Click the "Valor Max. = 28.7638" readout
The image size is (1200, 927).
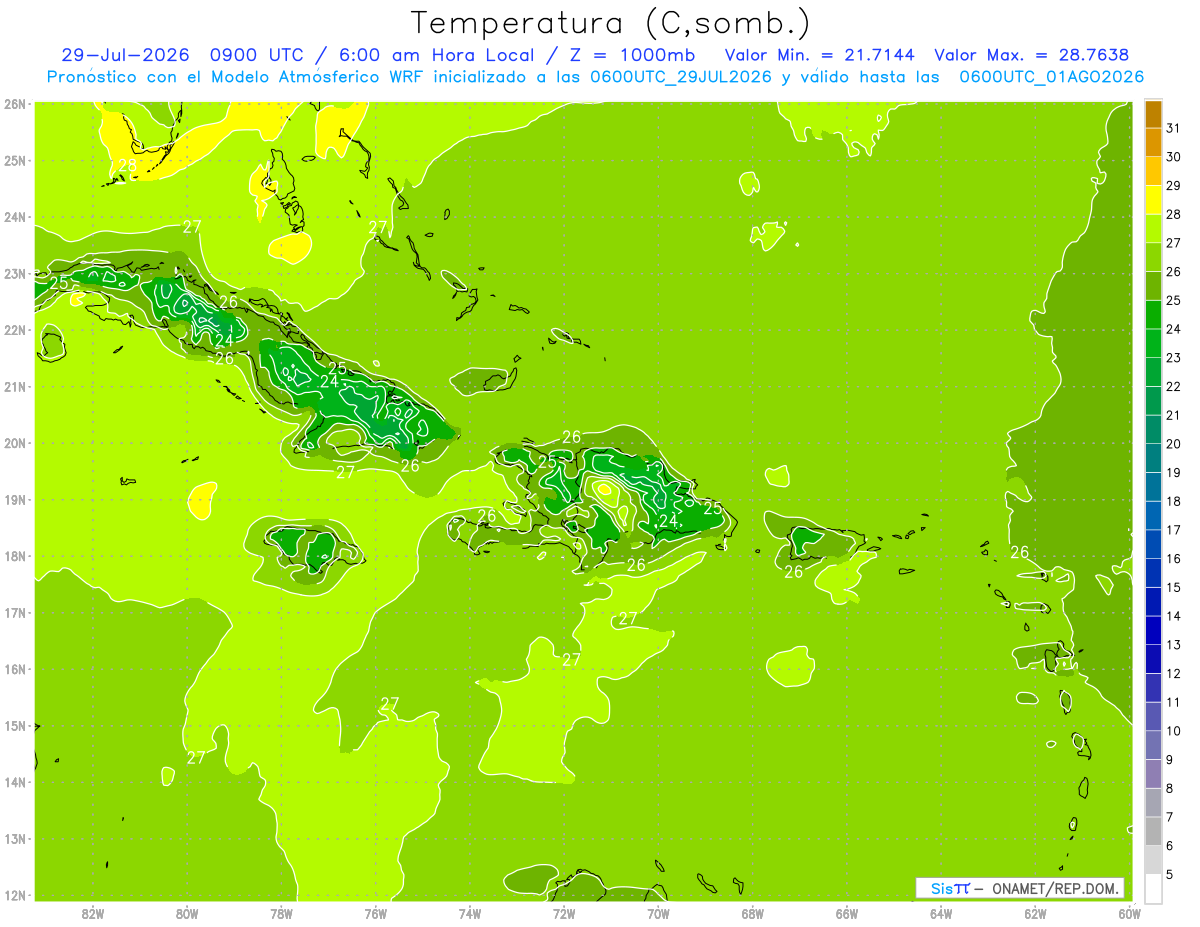click(x=1034, y=55)
